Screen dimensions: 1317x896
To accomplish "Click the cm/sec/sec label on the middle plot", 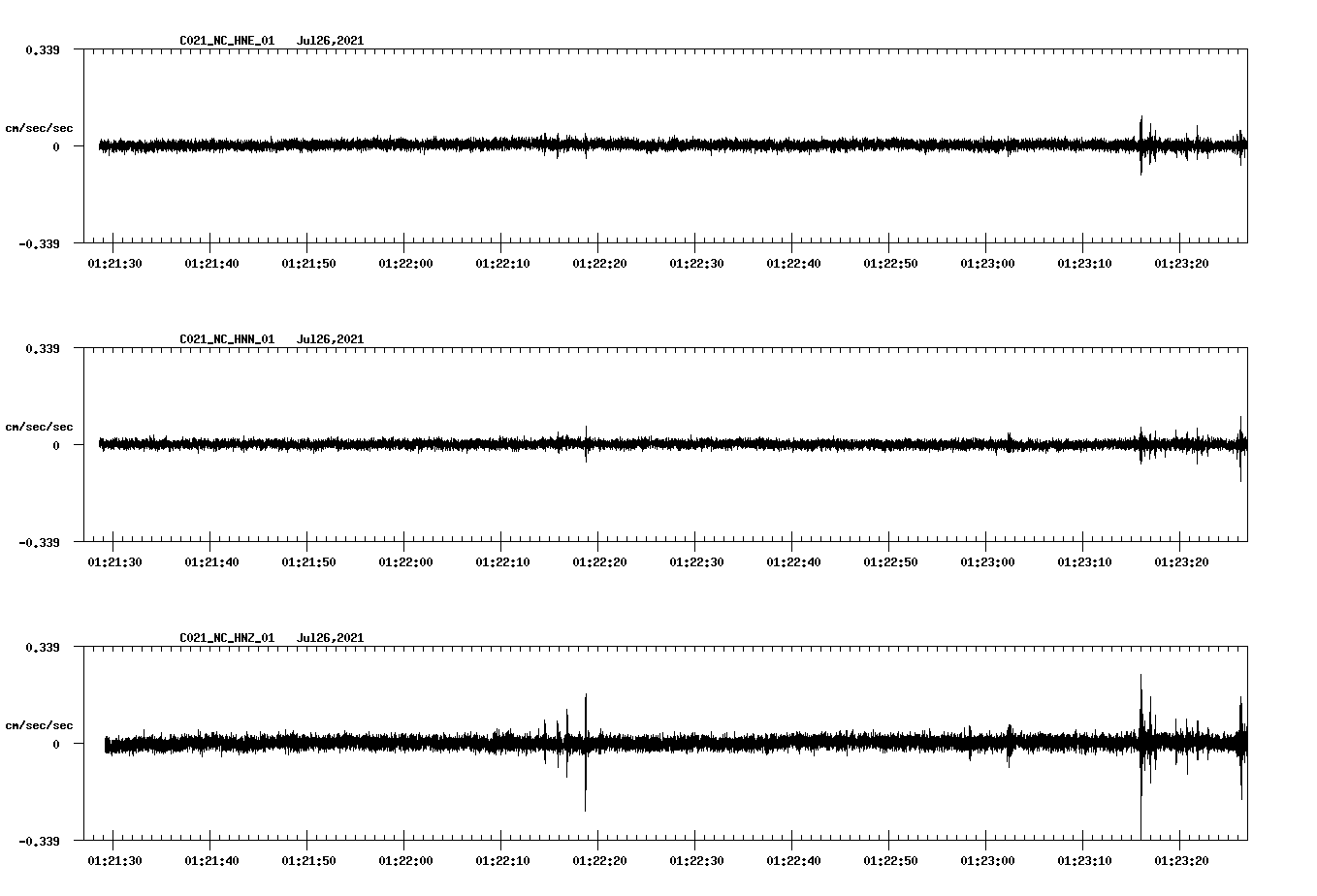I will tap(41, 426).
